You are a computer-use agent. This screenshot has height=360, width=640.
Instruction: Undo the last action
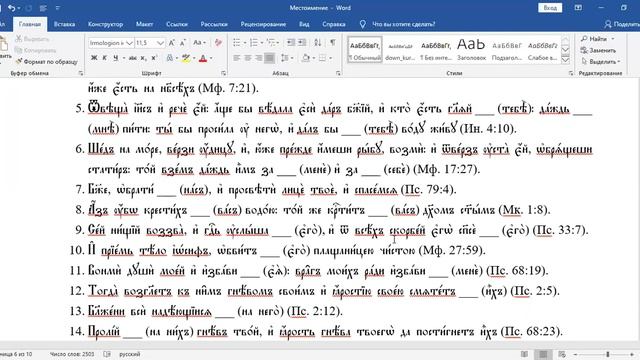coord(12,8)
